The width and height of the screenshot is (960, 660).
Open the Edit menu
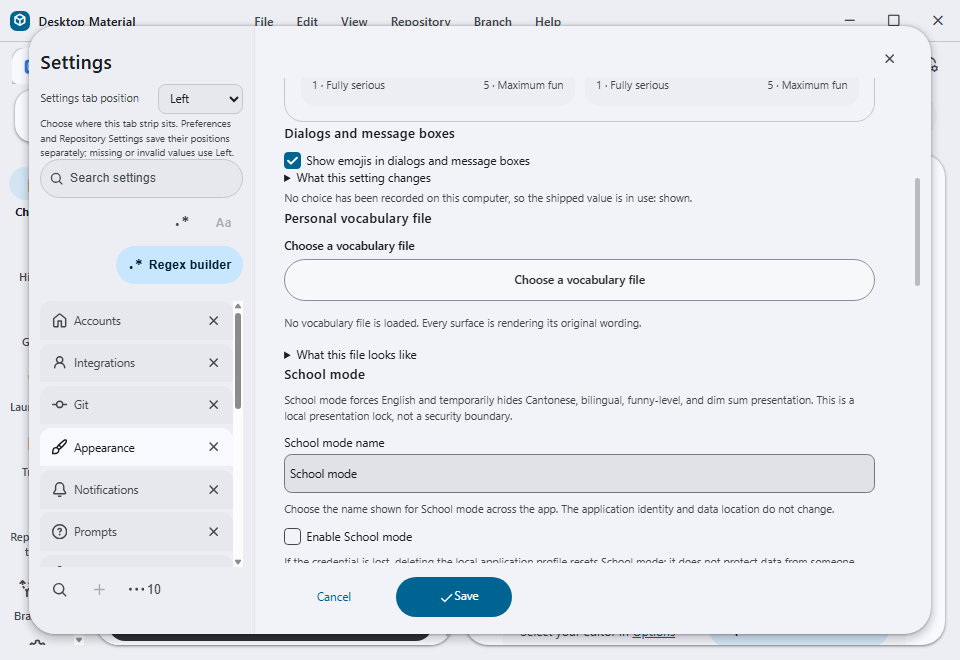307,22
